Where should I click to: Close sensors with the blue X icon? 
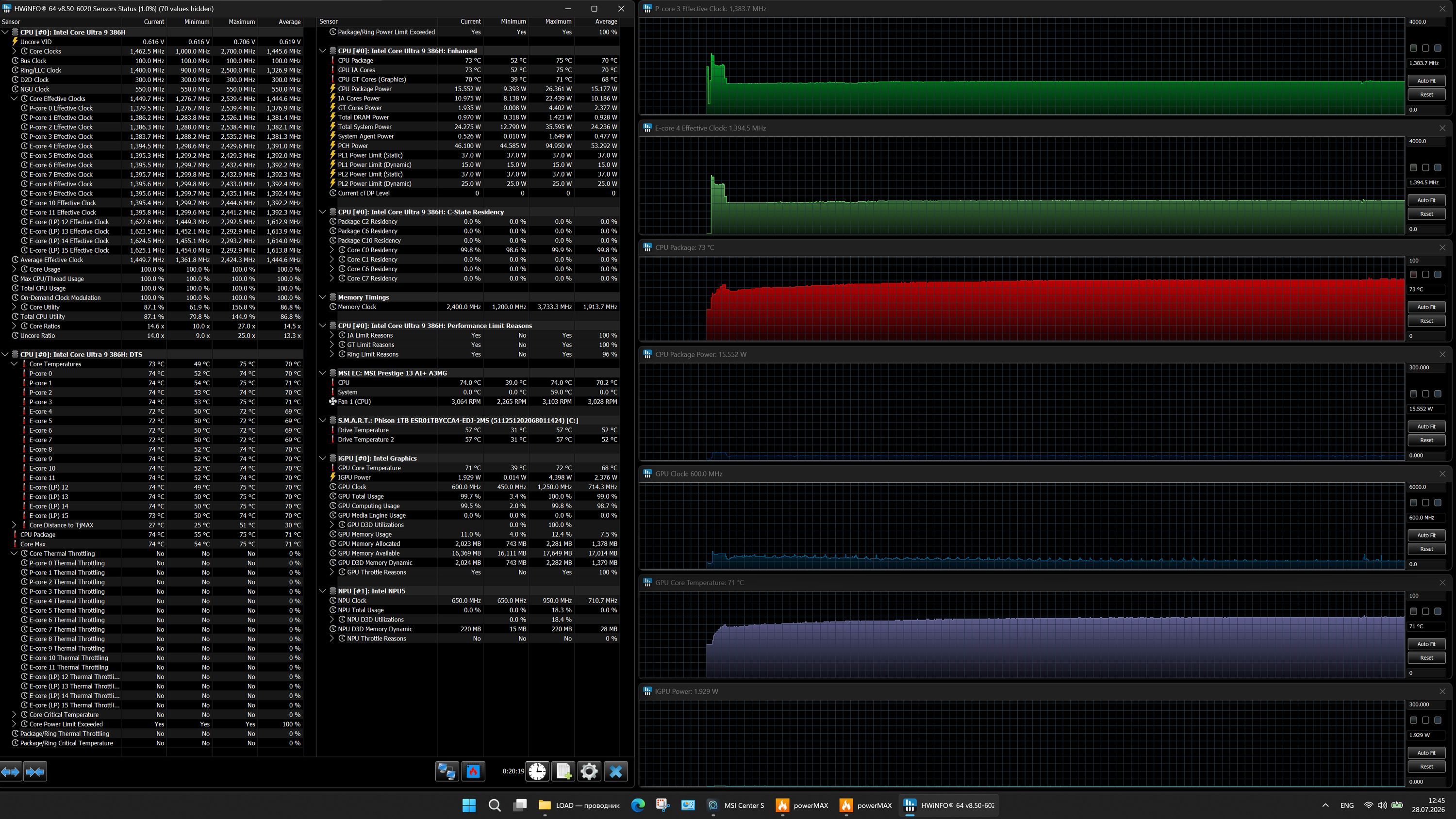[x=616, y=771]
